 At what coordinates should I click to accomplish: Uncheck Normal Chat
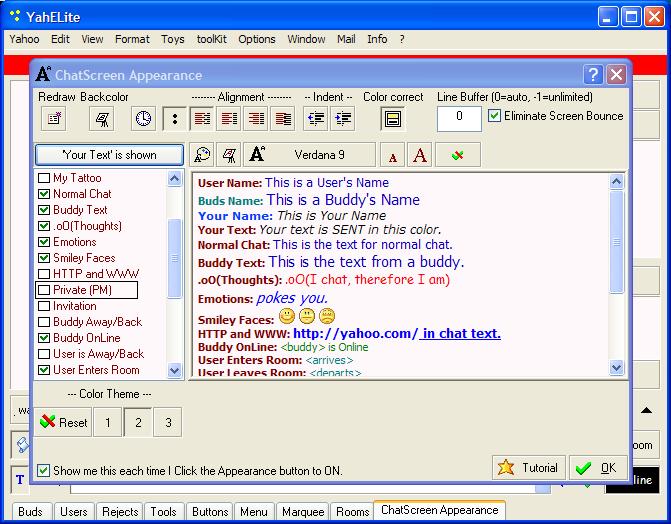click(44, 194)
